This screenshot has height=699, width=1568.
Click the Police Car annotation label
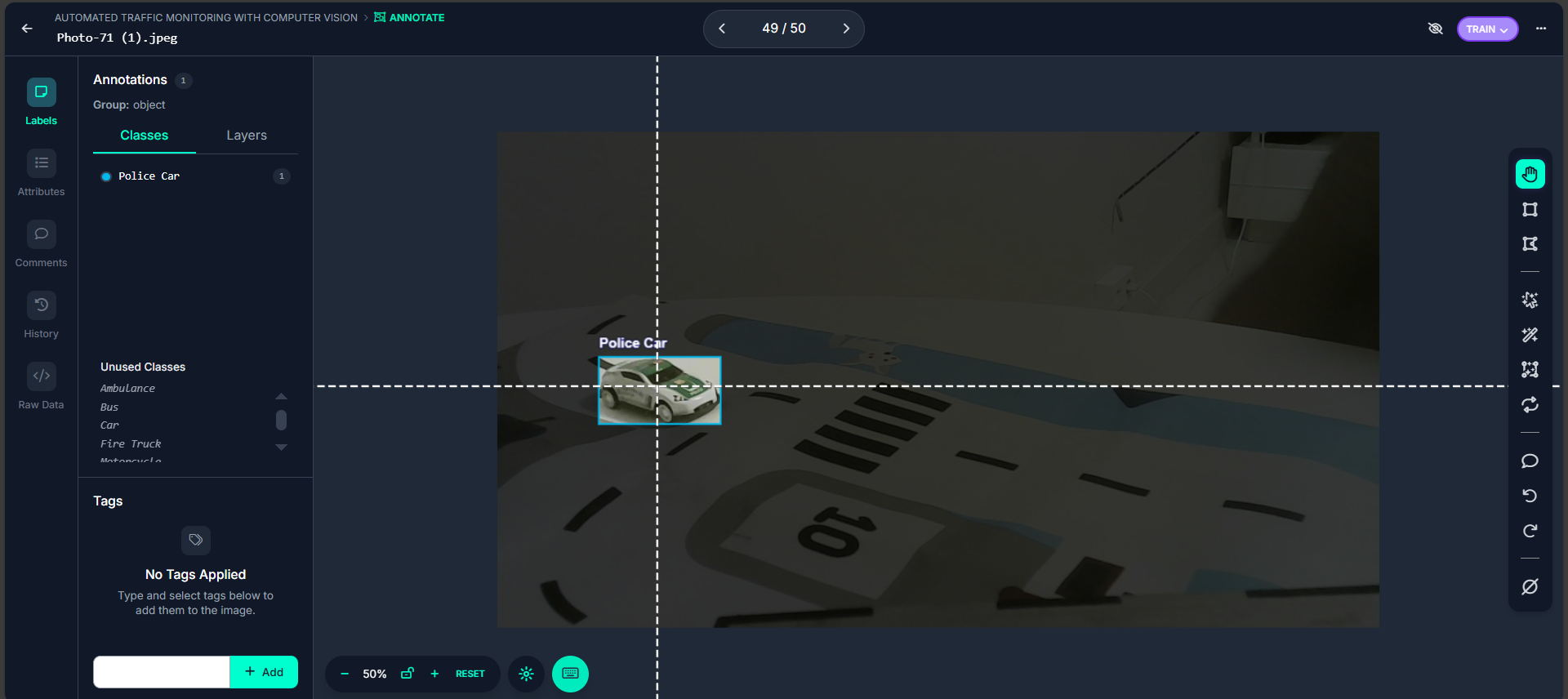pyautogui.click(x=633, y=344)
